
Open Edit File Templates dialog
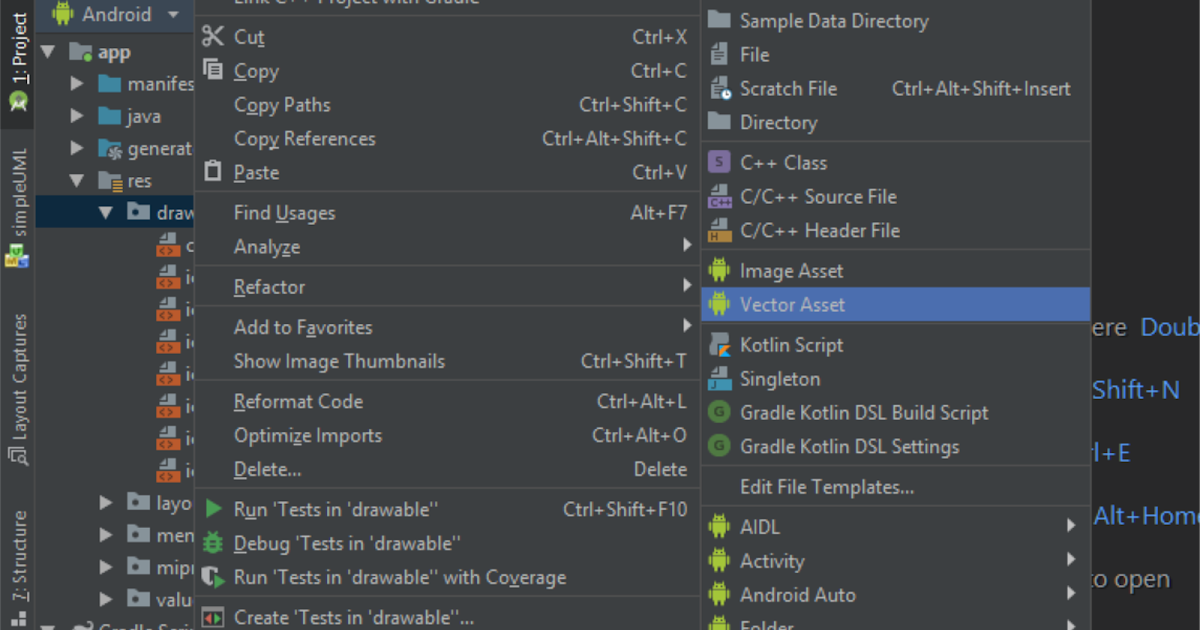(825, 487)
